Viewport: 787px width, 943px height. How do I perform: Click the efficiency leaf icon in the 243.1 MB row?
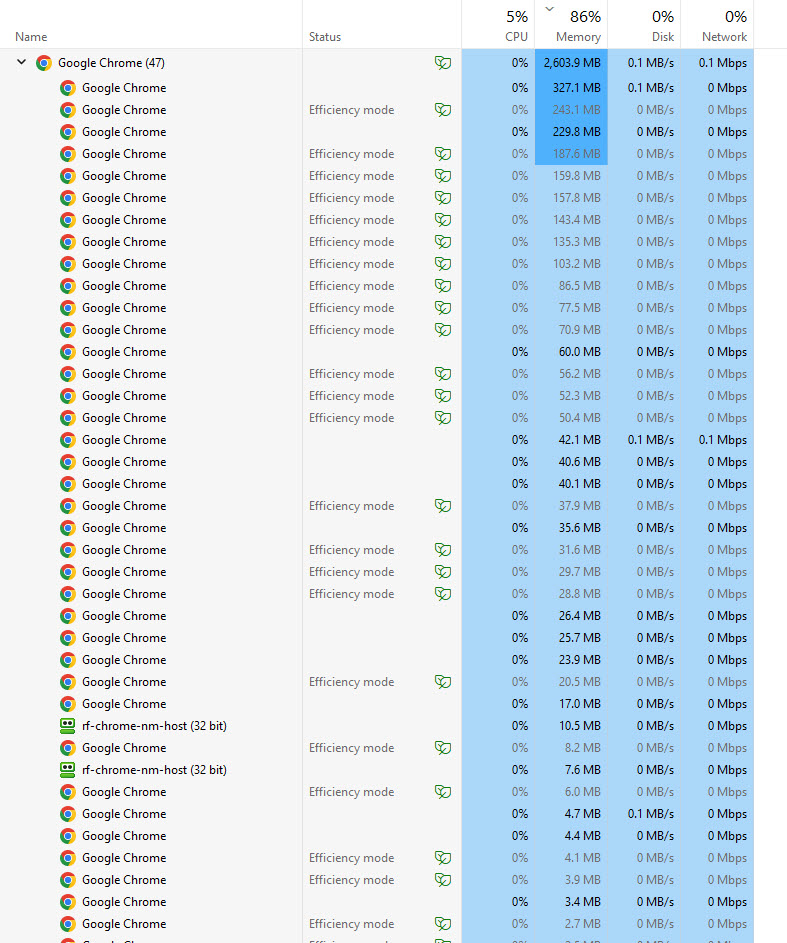coord(443,109)
